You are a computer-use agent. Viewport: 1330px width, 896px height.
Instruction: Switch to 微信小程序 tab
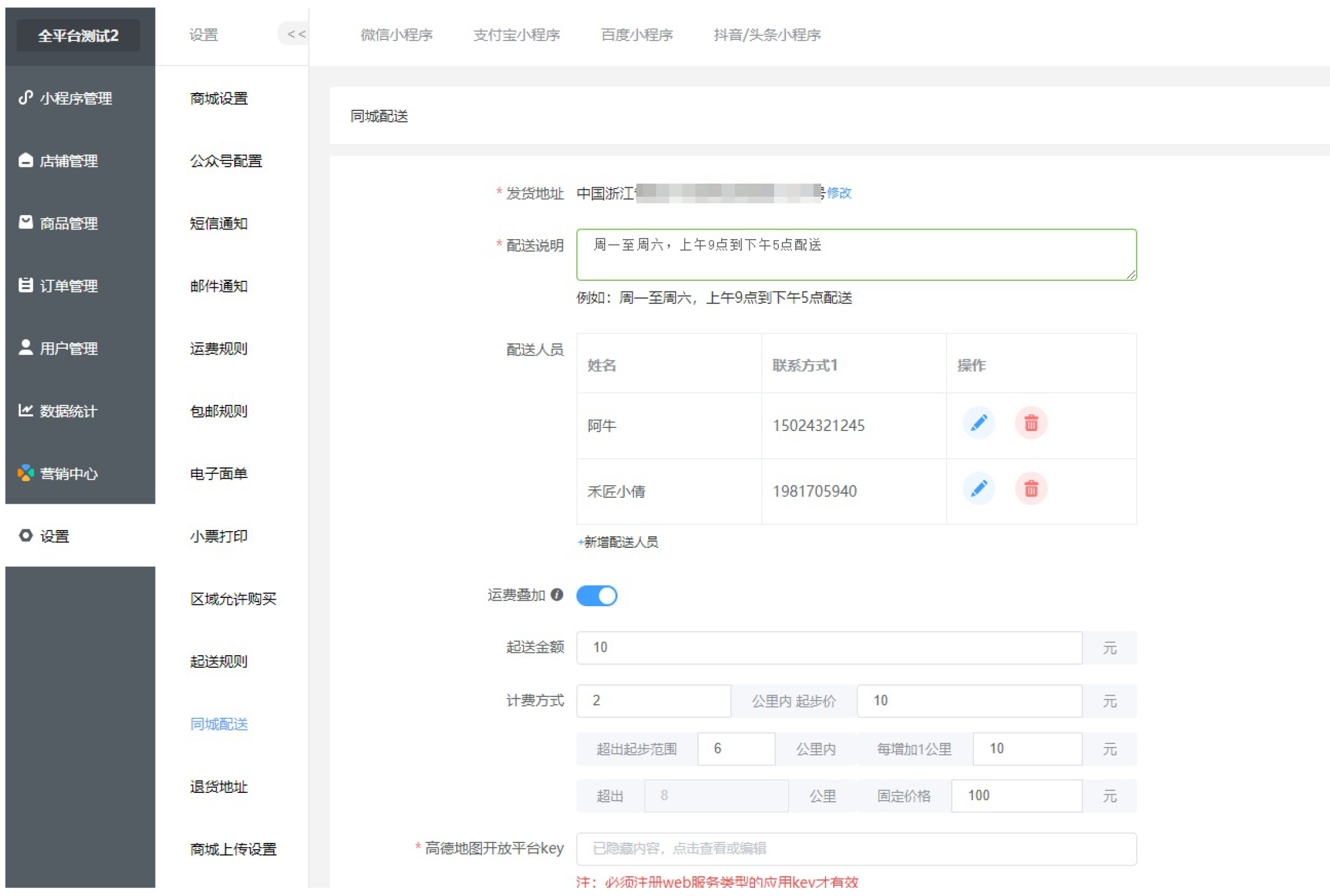[x=397, y=35]
